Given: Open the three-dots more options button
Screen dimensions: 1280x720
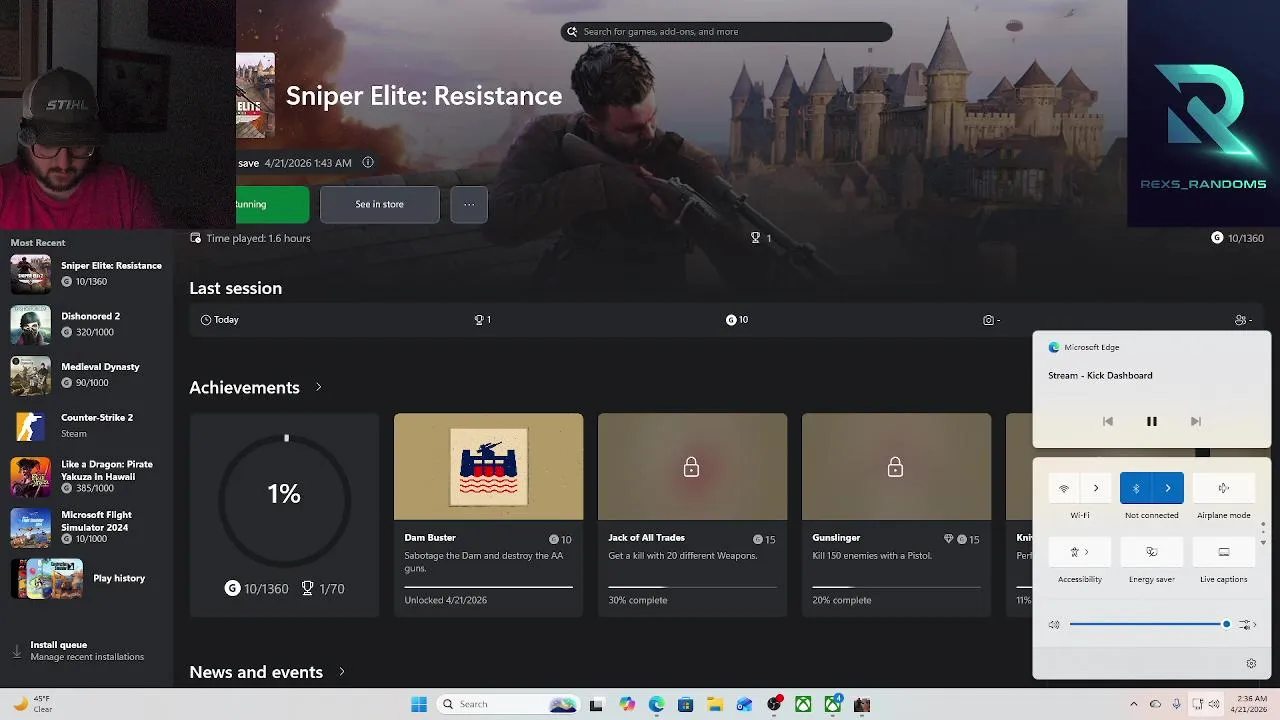Looking at the screenshot, I should pos(469,204).
